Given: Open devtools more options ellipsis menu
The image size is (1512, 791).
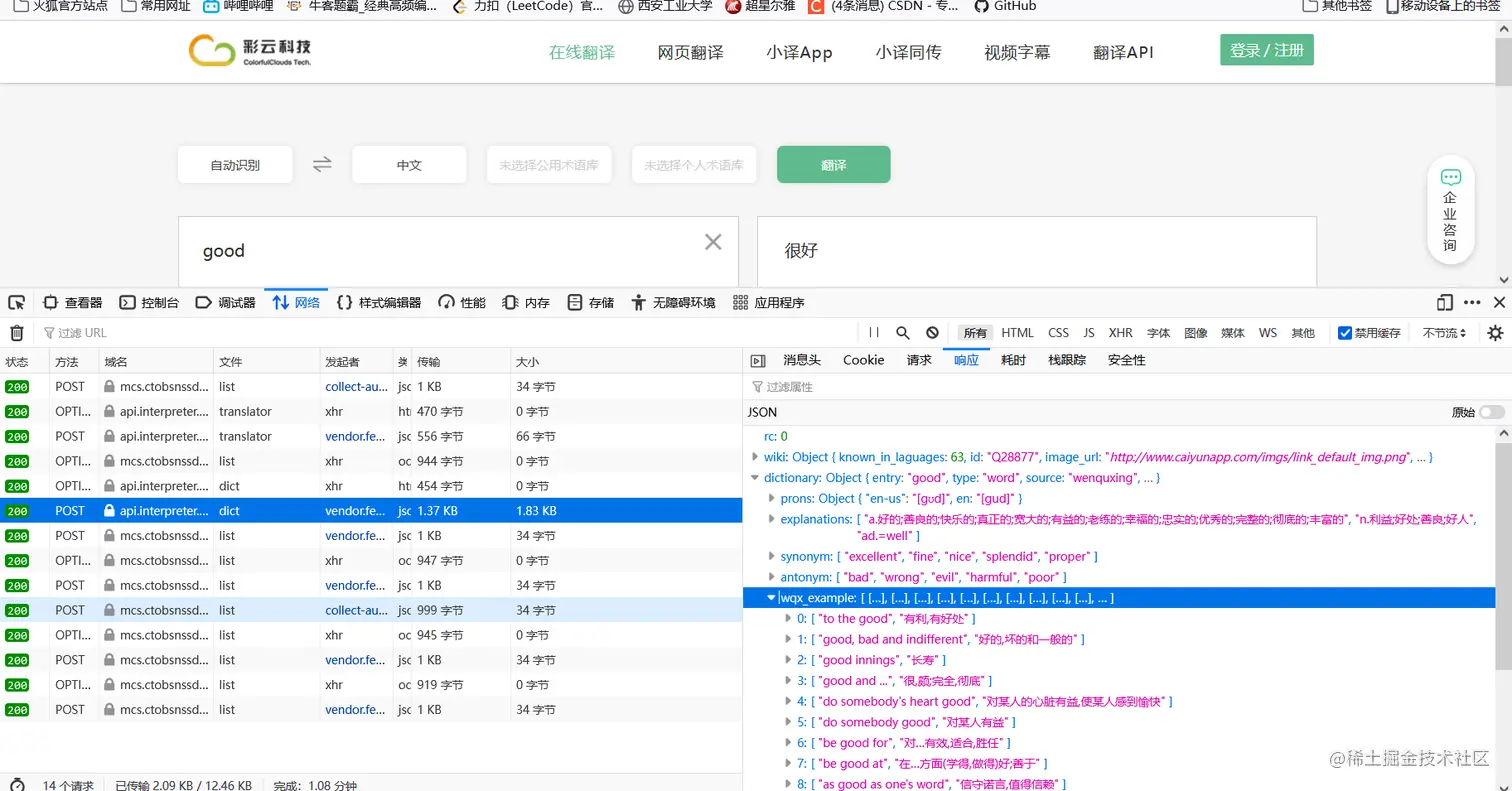Looking at the screenshot, I should (x=1472, y=302).
